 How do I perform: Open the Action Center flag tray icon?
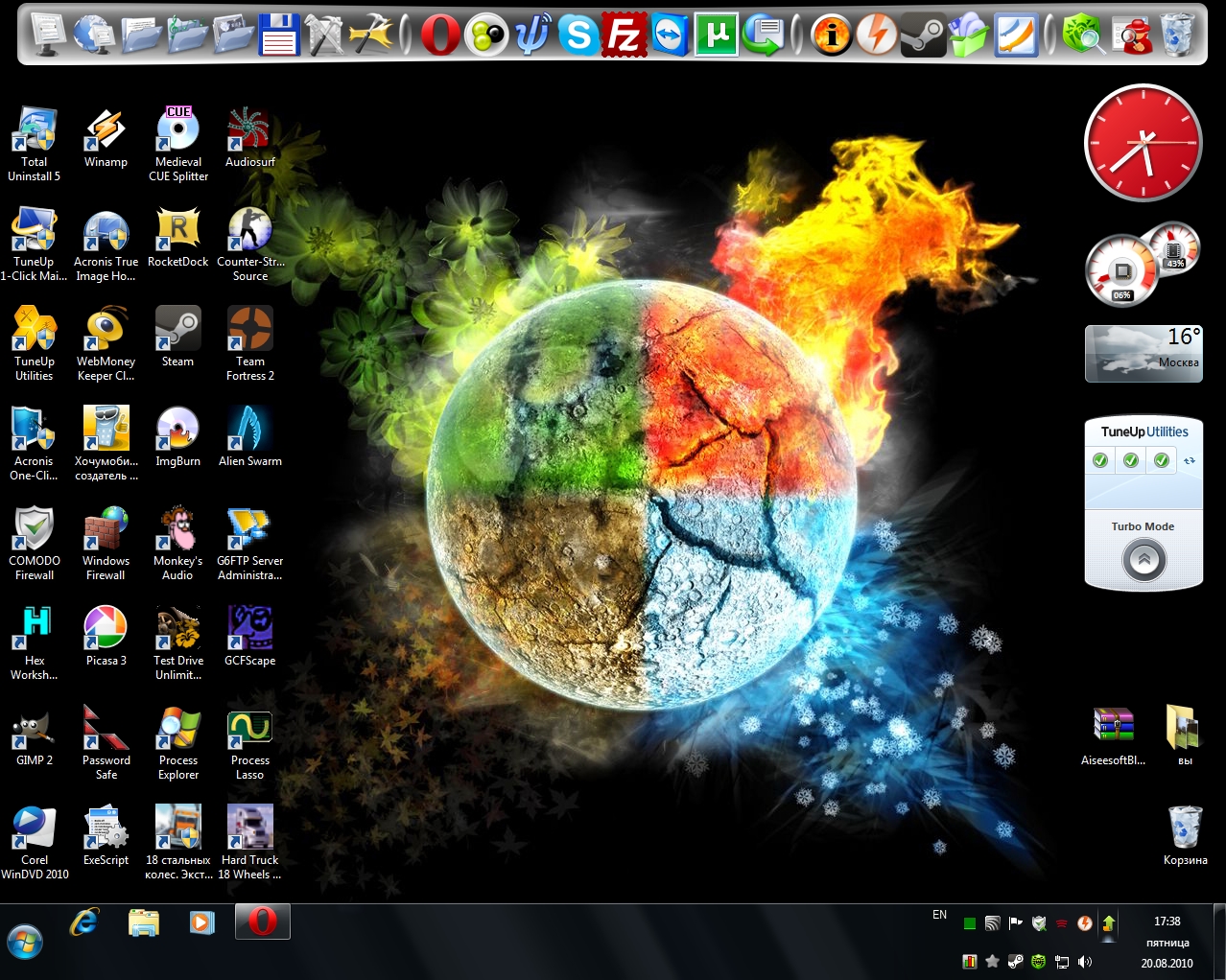(1016, 923)
